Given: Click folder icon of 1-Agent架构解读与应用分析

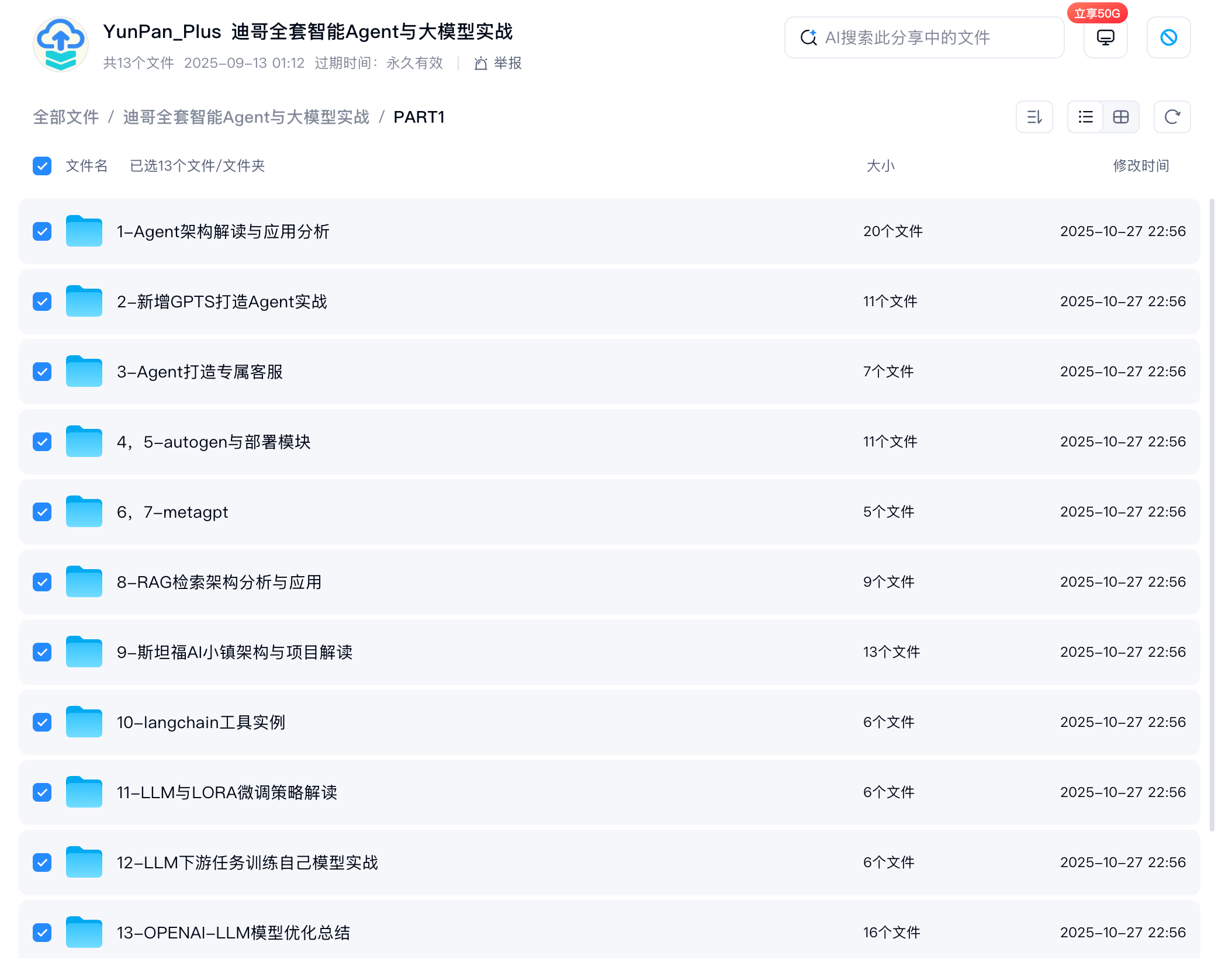Looking at the screenshot, I should (84, 231).
